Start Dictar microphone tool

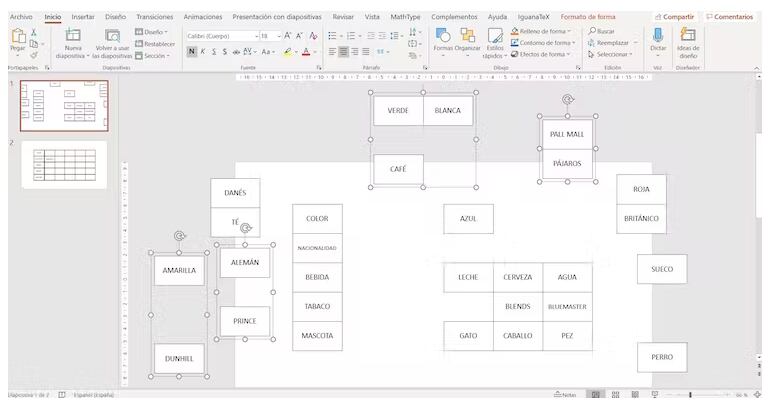pos(658,36)
